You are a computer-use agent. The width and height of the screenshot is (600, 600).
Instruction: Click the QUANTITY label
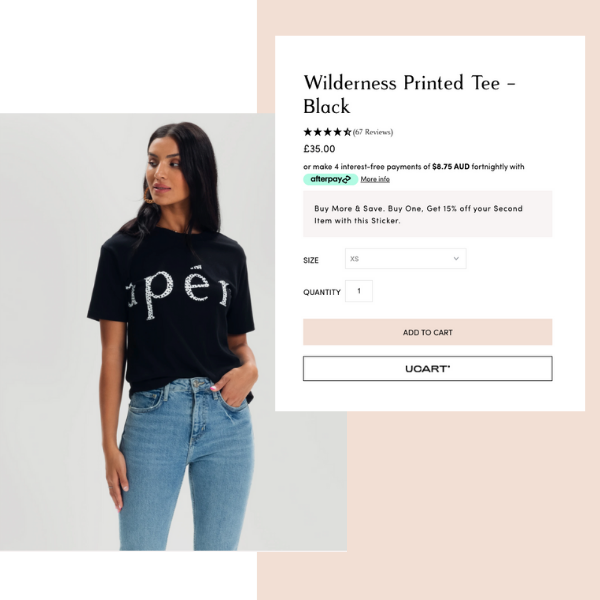(322, 292)
